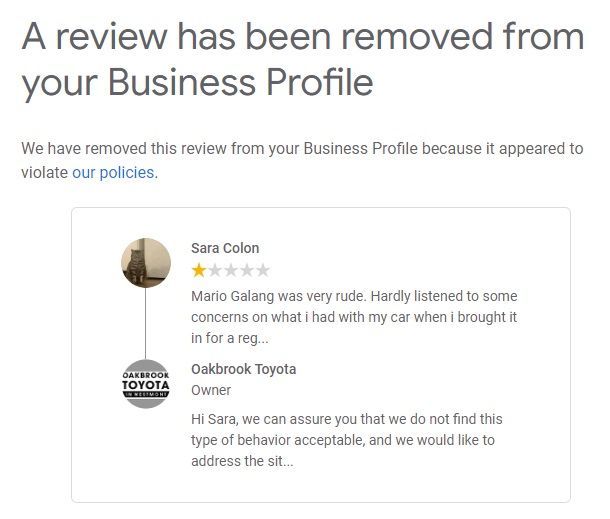Click "your Business Profile" in the heading
The height and width of the screenshot is (519, 610).
point(197,83)
